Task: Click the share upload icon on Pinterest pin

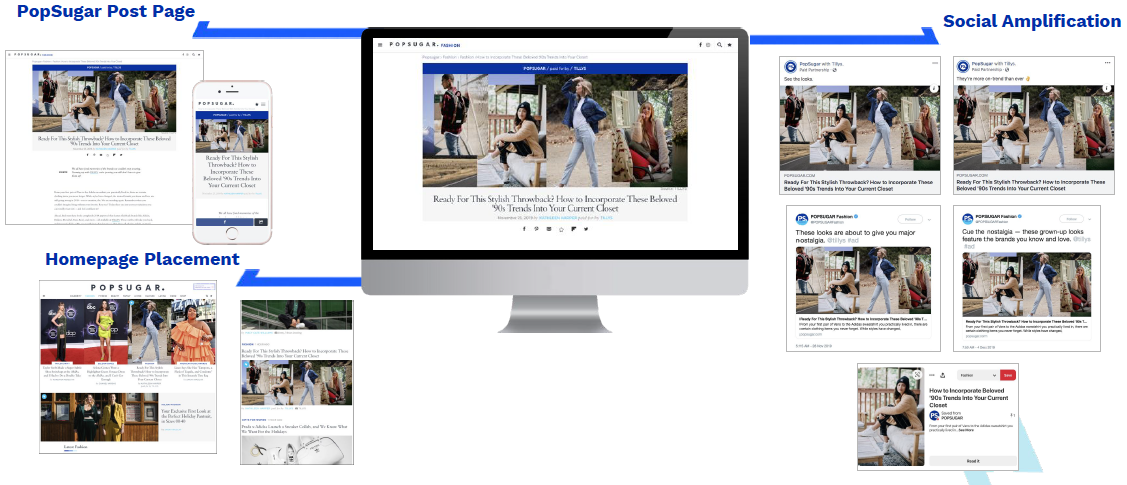Action: pyautogui.click(x=942, y=375)
